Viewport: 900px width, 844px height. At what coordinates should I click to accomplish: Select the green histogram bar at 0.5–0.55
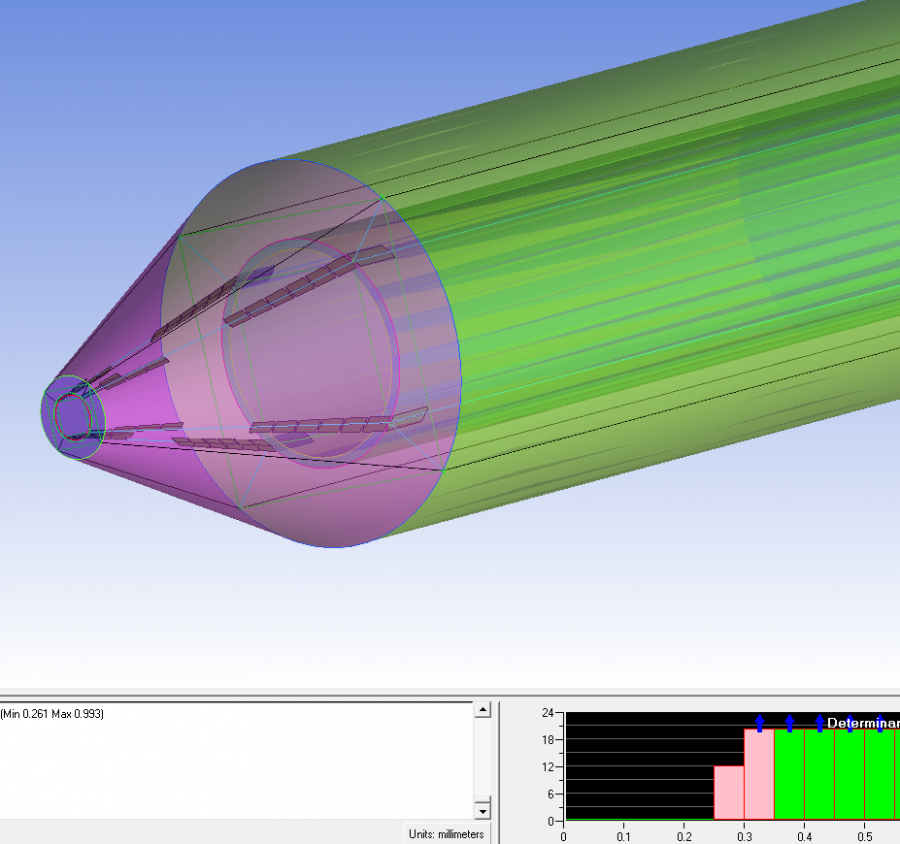coord(880,775)
